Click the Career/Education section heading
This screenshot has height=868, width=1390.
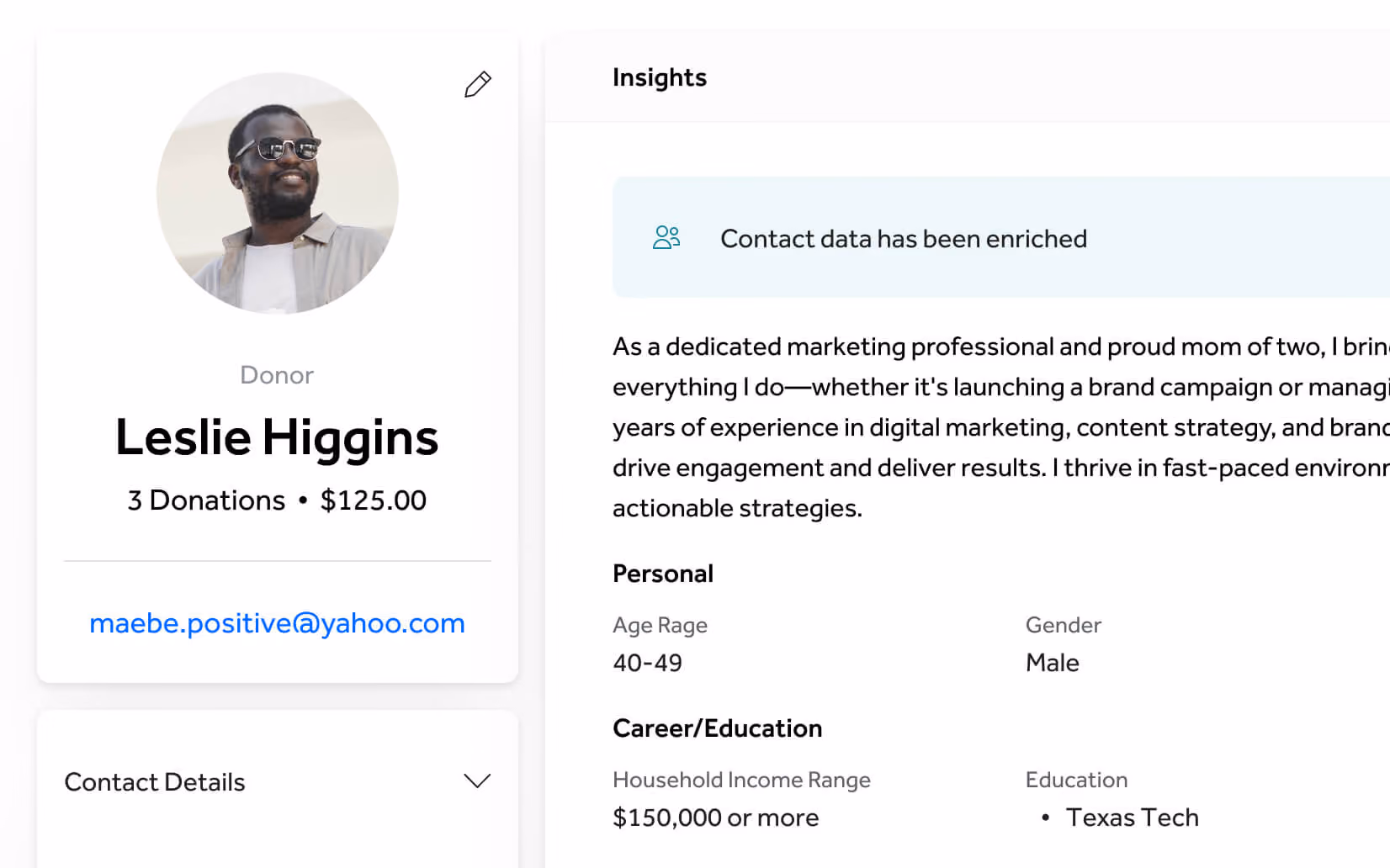(718, 728)
